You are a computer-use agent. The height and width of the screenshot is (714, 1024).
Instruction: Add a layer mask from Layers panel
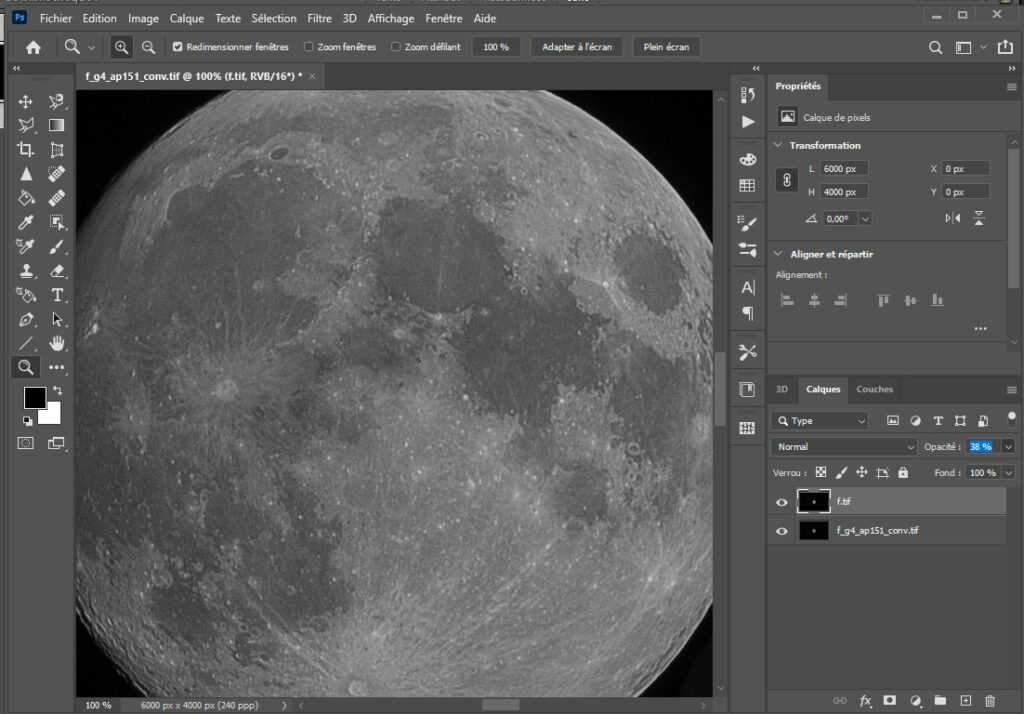889,701
